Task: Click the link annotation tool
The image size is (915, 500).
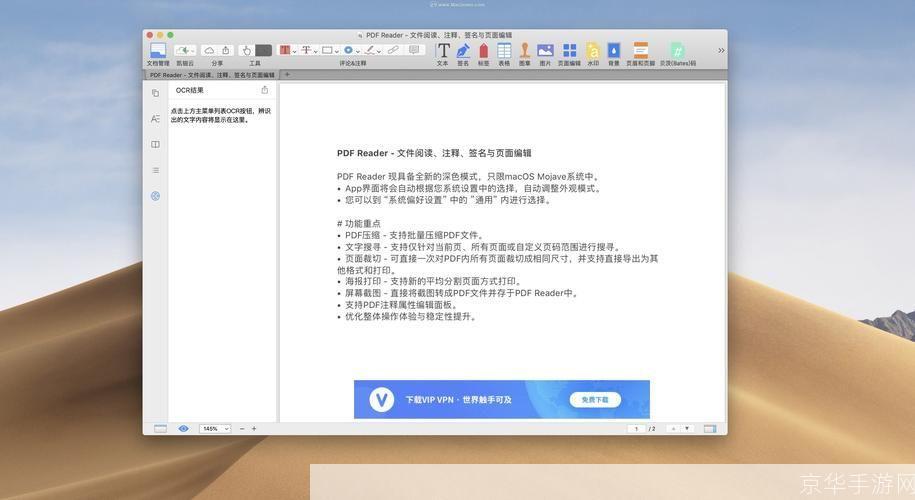Action: (393, 50)
